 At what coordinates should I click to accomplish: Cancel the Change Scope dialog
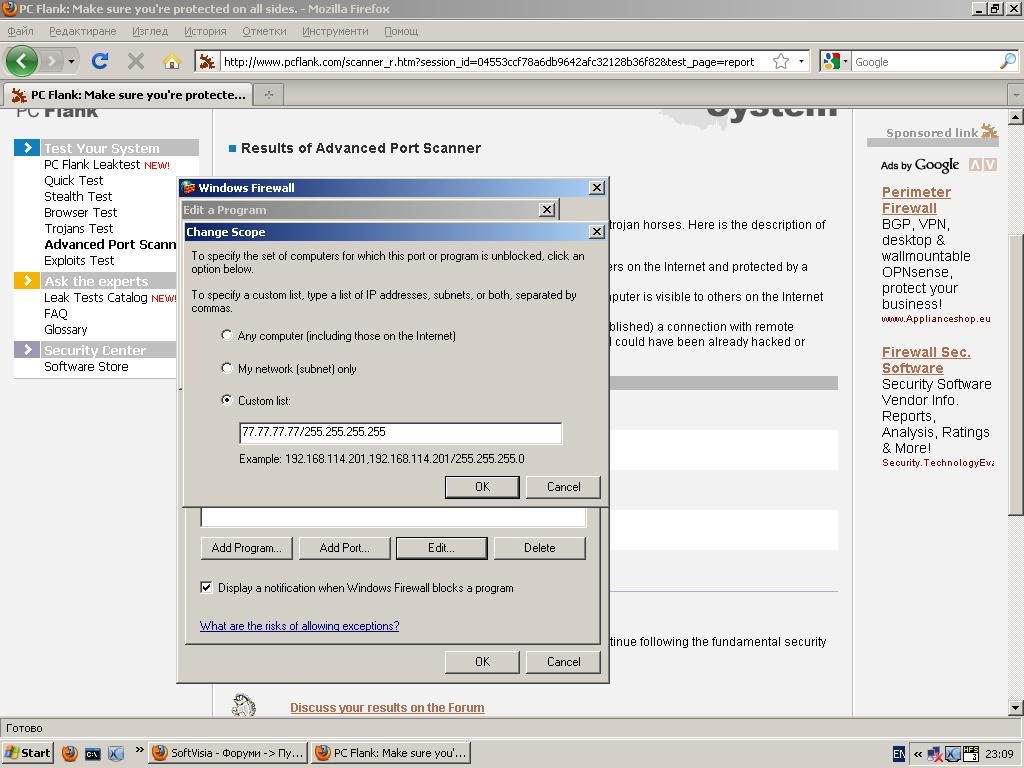563,487
